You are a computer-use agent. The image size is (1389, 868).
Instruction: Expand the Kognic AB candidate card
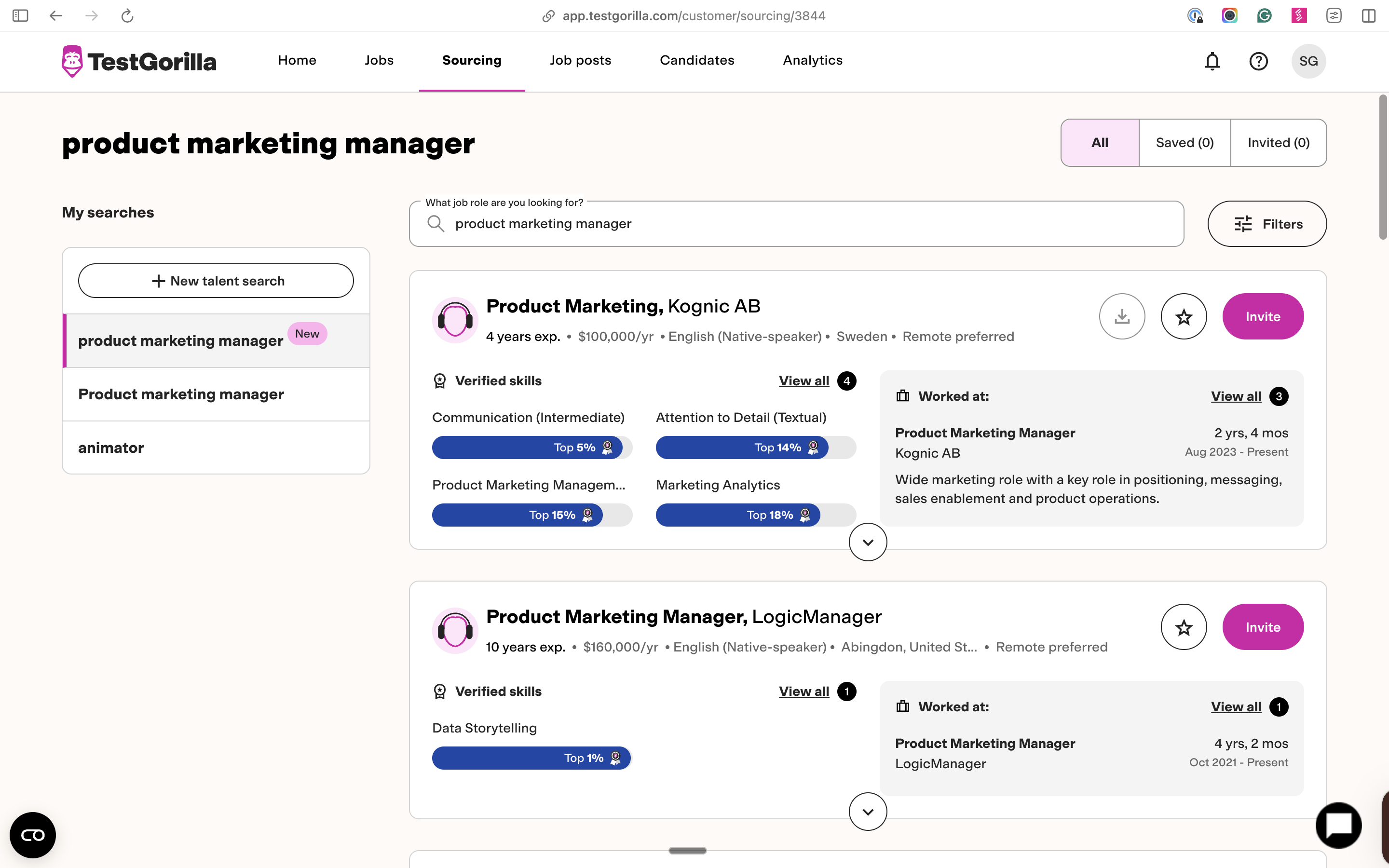click(868, 542)
